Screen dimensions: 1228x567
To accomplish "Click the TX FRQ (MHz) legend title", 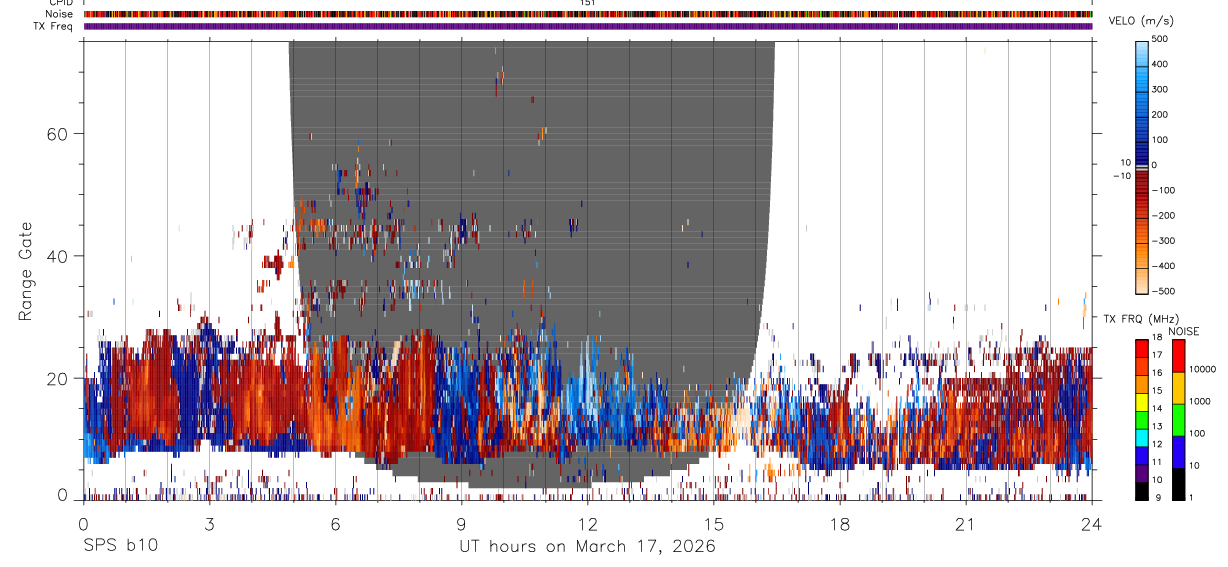I will [x=1142, y=318].
